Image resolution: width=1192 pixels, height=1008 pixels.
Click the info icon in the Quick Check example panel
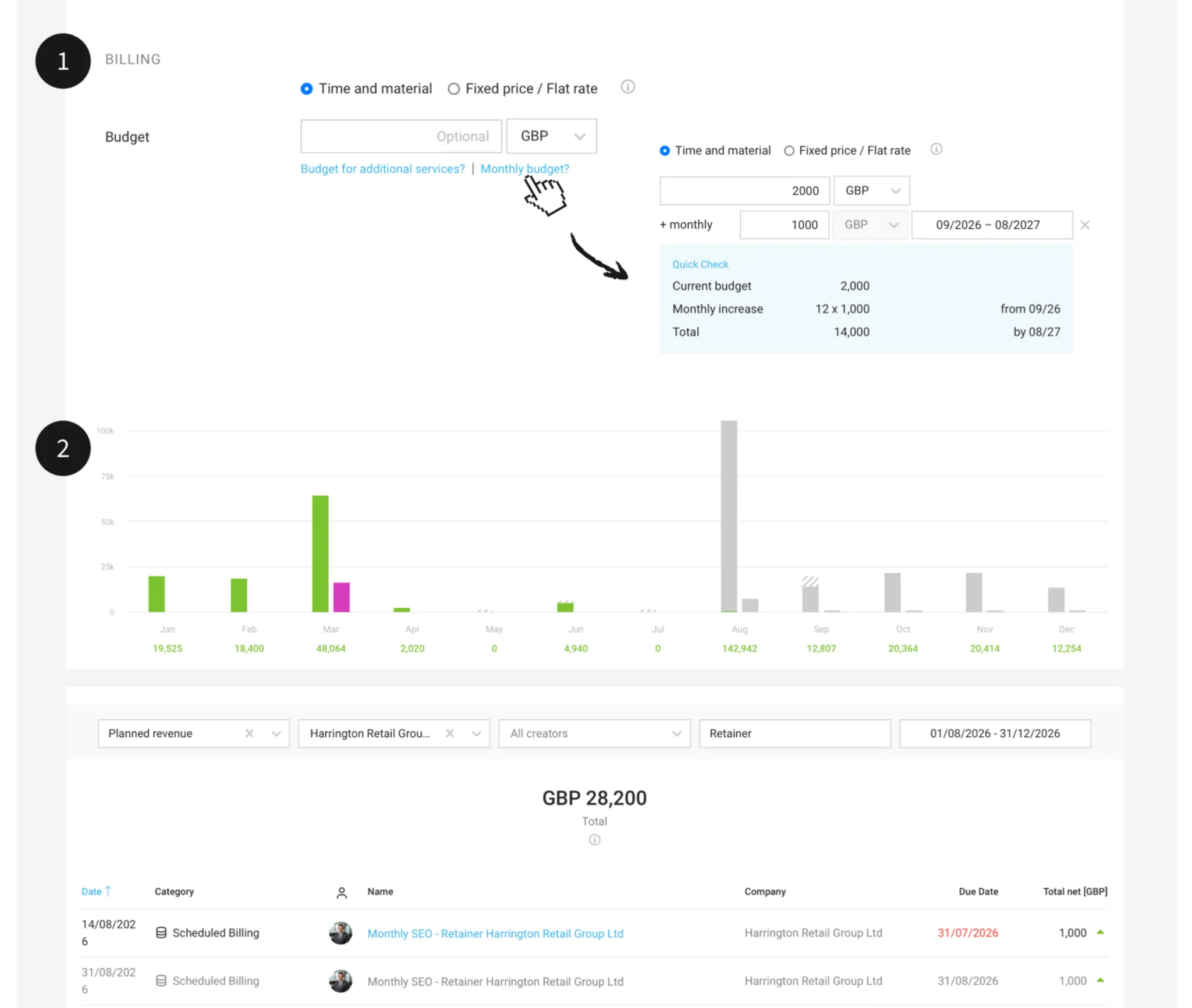pyautogui.click(x=936, y=150)
